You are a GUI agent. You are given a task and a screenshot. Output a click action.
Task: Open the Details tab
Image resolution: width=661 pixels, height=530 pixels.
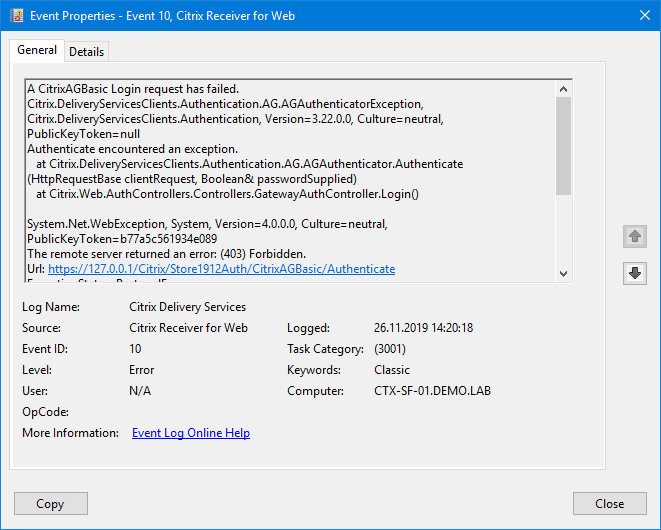86,52
